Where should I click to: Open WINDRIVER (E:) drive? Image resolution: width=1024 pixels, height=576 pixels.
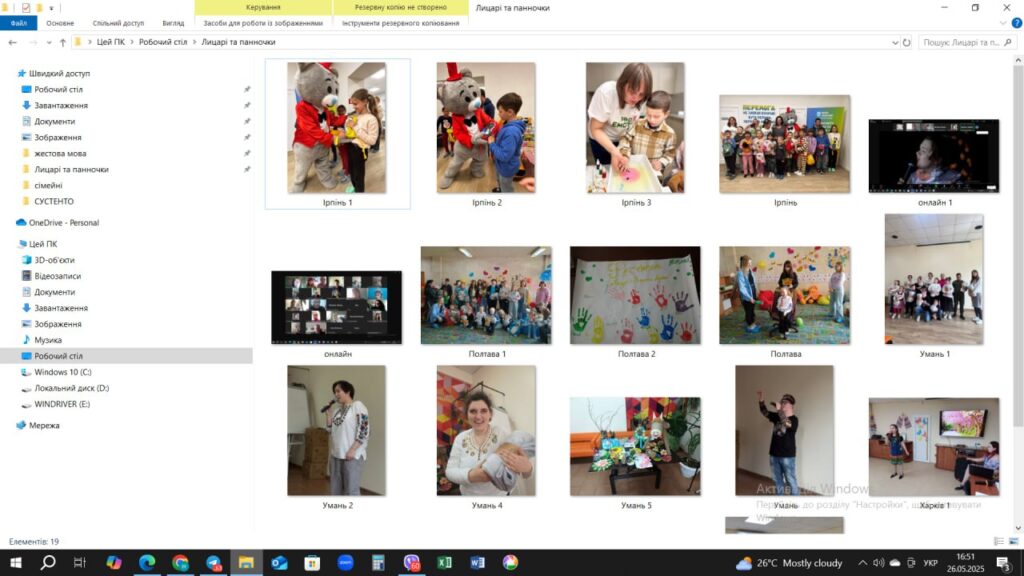coord(62,404)
